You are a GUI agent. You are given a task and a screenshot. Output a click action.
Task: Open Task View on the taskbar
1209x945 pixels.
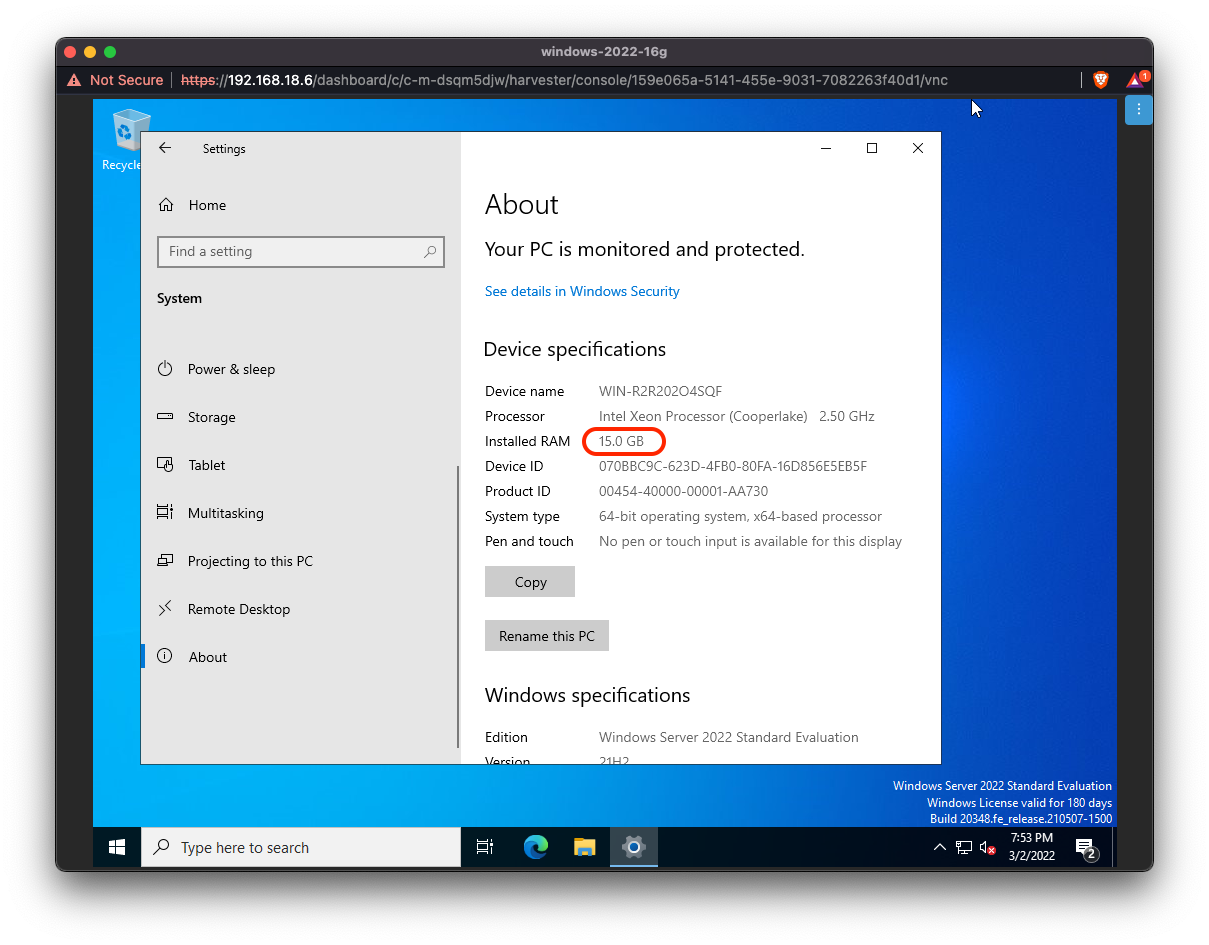pos(485,847)
